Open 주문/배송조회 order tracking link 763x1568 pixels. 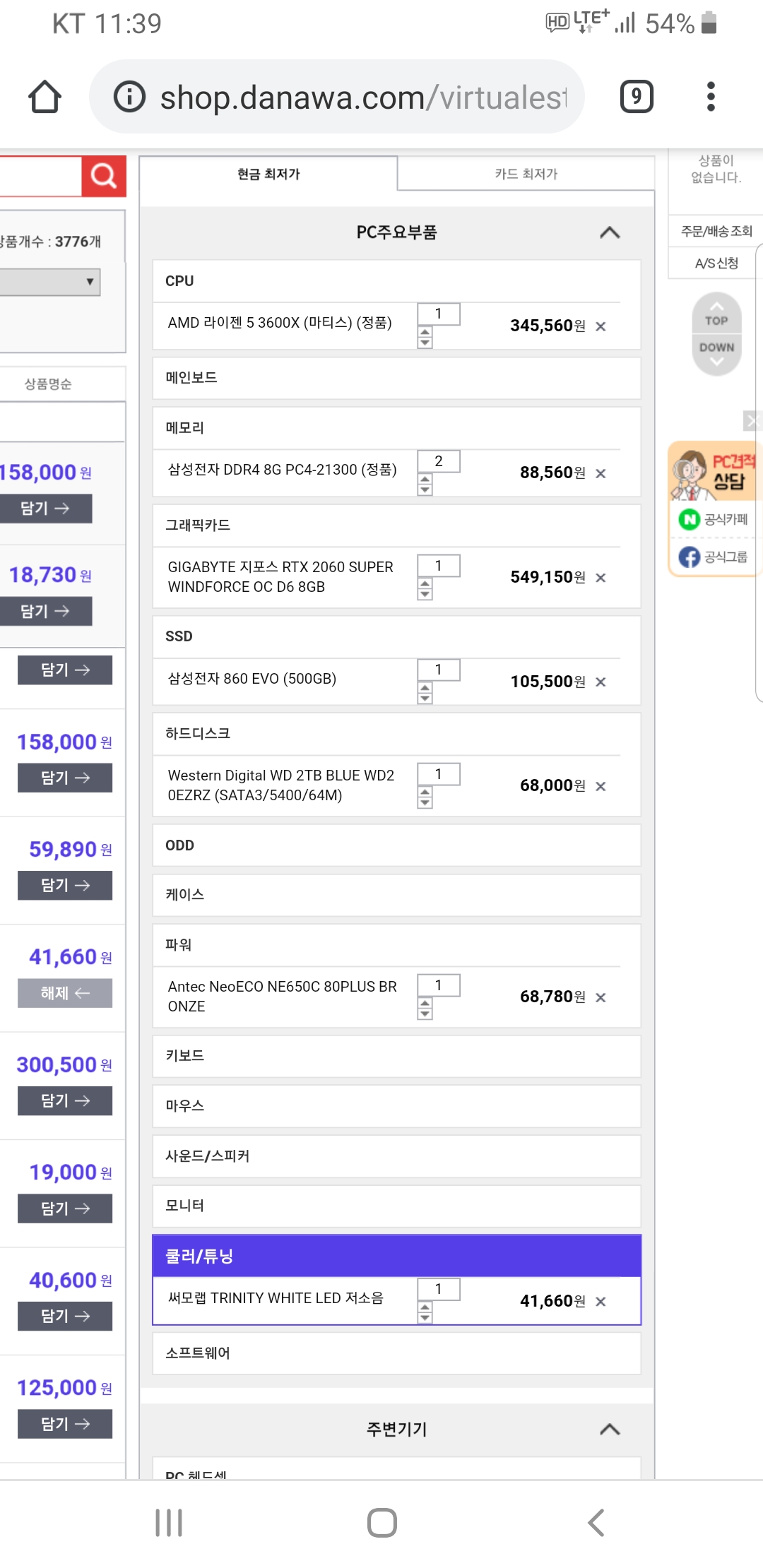point(716,231)
